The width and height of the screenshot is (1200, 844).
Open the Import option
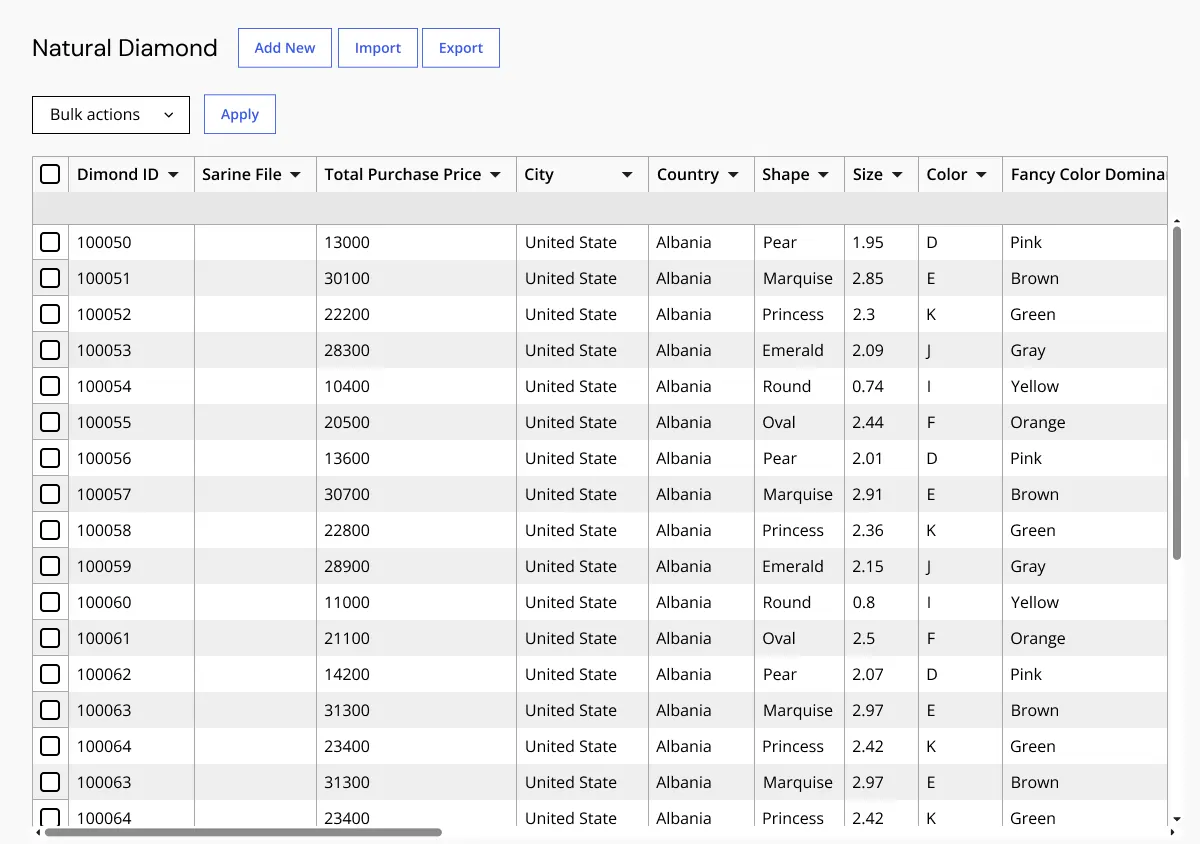tap(378, 48)
